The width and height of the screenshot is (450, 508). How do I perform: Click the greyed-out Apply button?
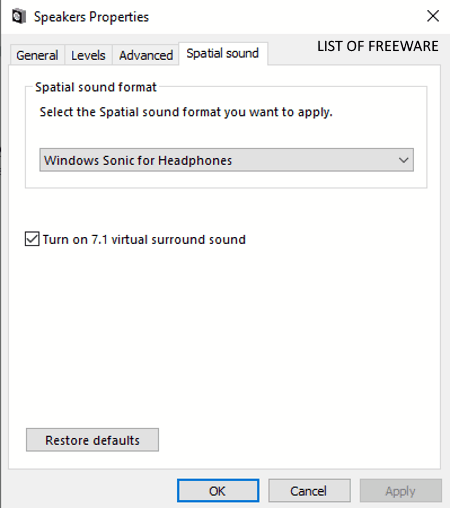click(x=400, y=491)
